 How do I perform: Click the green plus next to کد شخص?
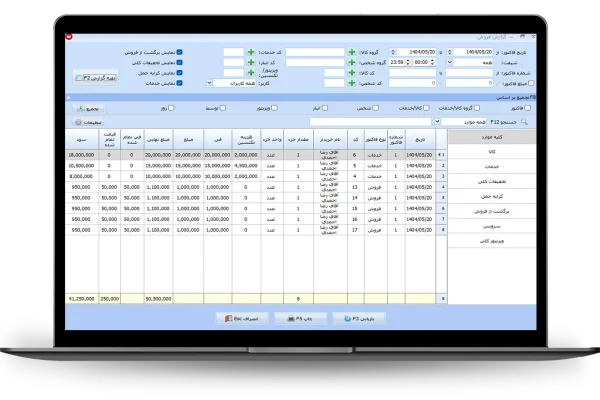click(352, 83)
